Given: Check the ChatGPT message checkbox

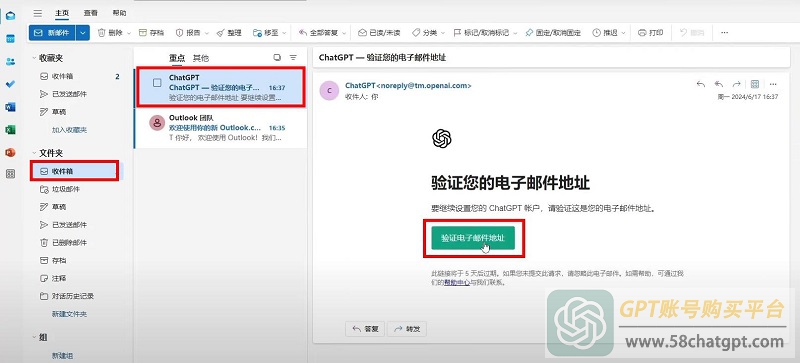Looking at the screenshot, I should (x=157, y=82).
